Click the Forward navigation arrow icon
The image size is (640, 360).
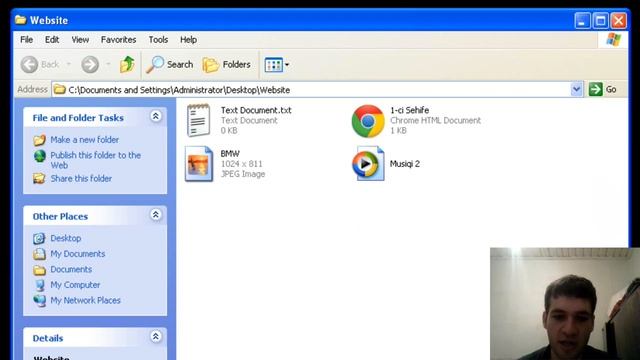point(90,64)
